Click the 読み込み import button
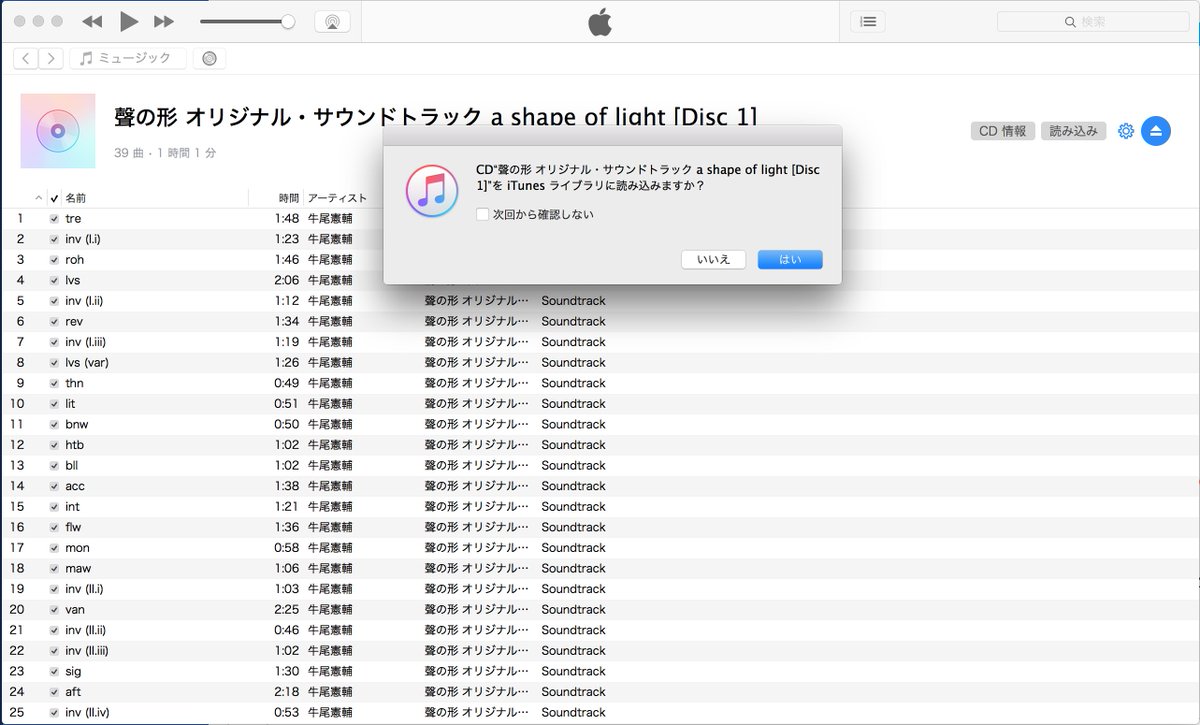Screen dimensions: 1200x725 (1073, 131)
